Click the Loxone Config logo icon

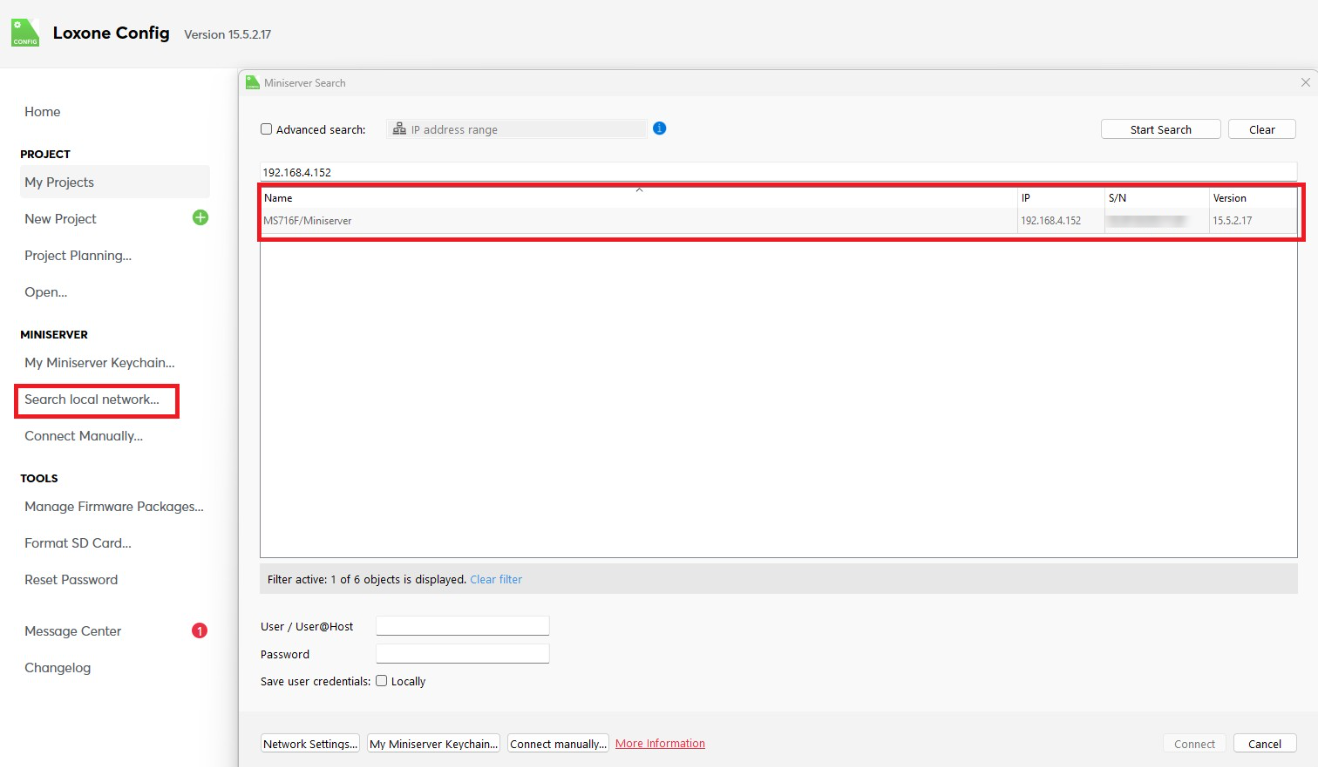25,33
